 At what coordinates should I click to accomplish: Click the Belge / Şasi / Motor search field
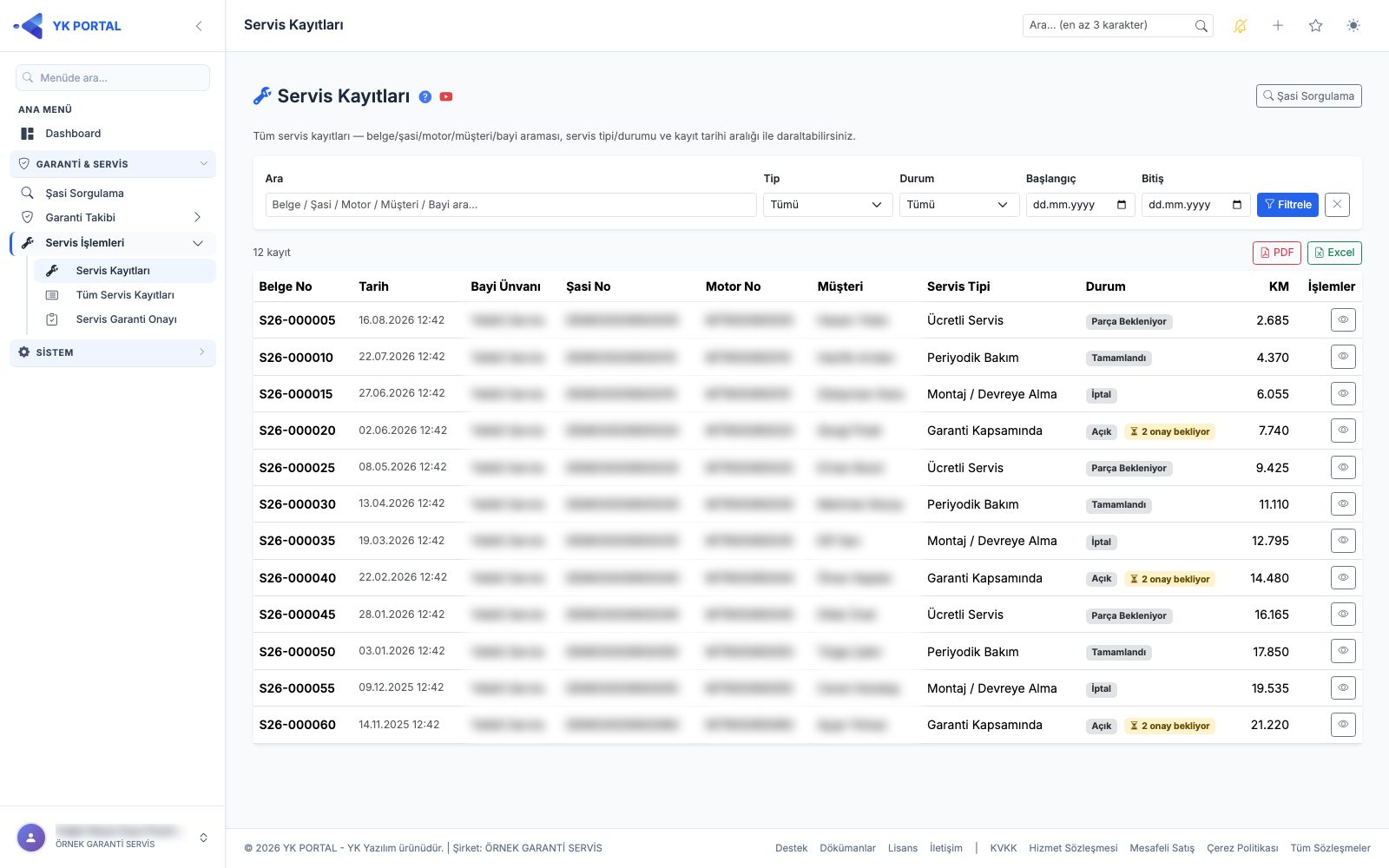point(510,205)
